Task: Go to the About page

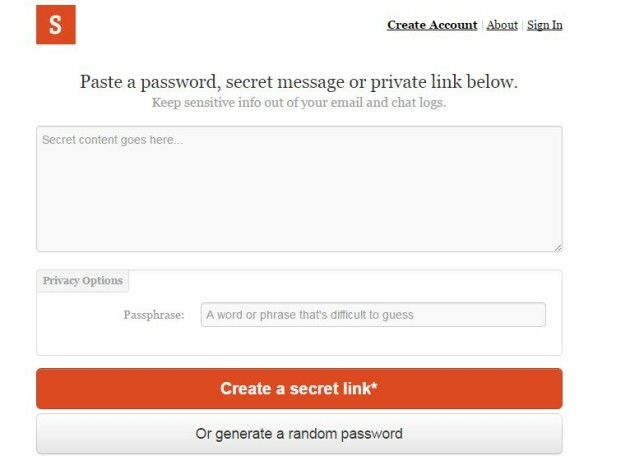Action: [x=502, y=25]
